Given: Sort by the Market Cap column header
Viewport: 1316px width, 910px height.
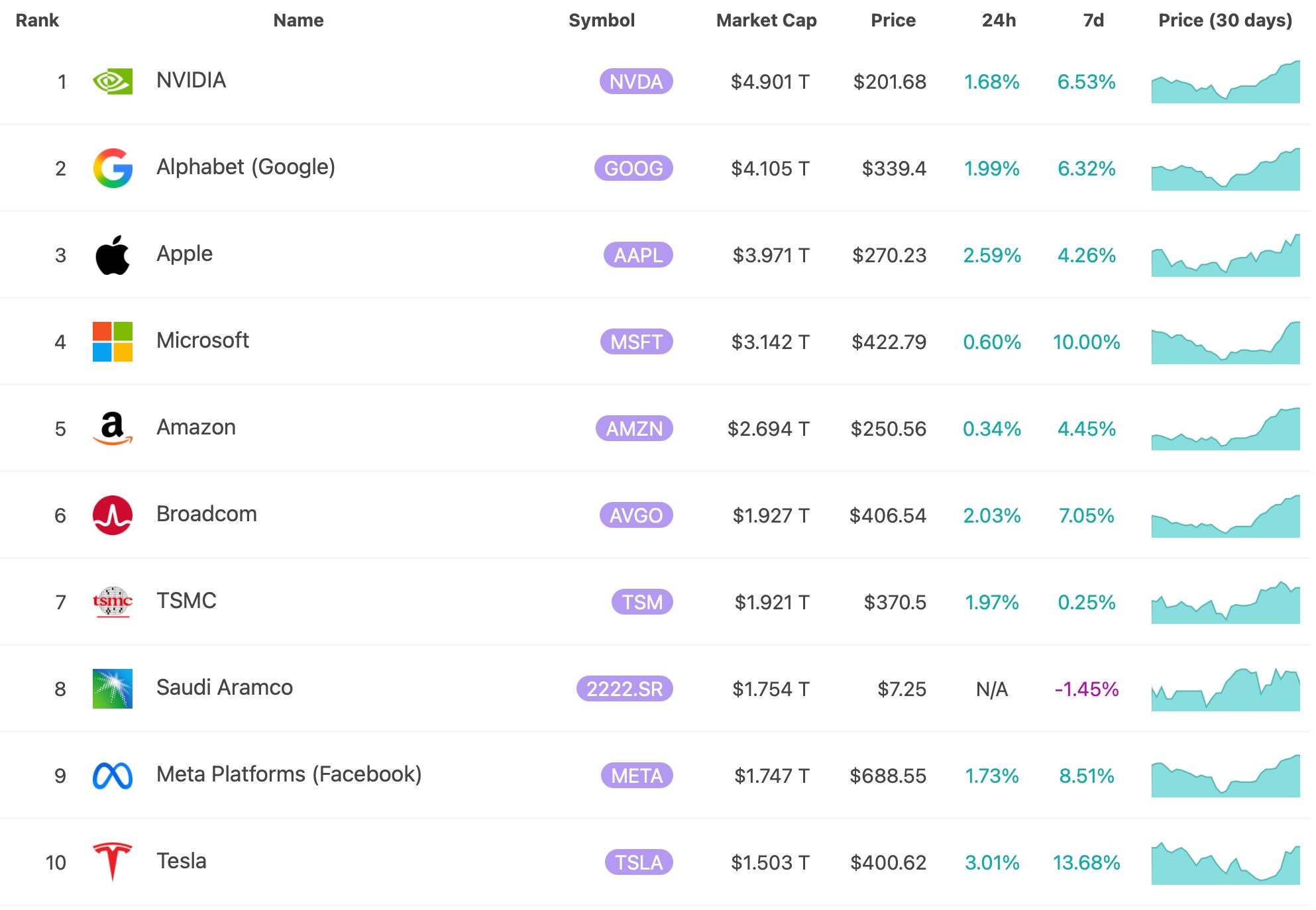Looking at the screenshot, I should (765, 21).
